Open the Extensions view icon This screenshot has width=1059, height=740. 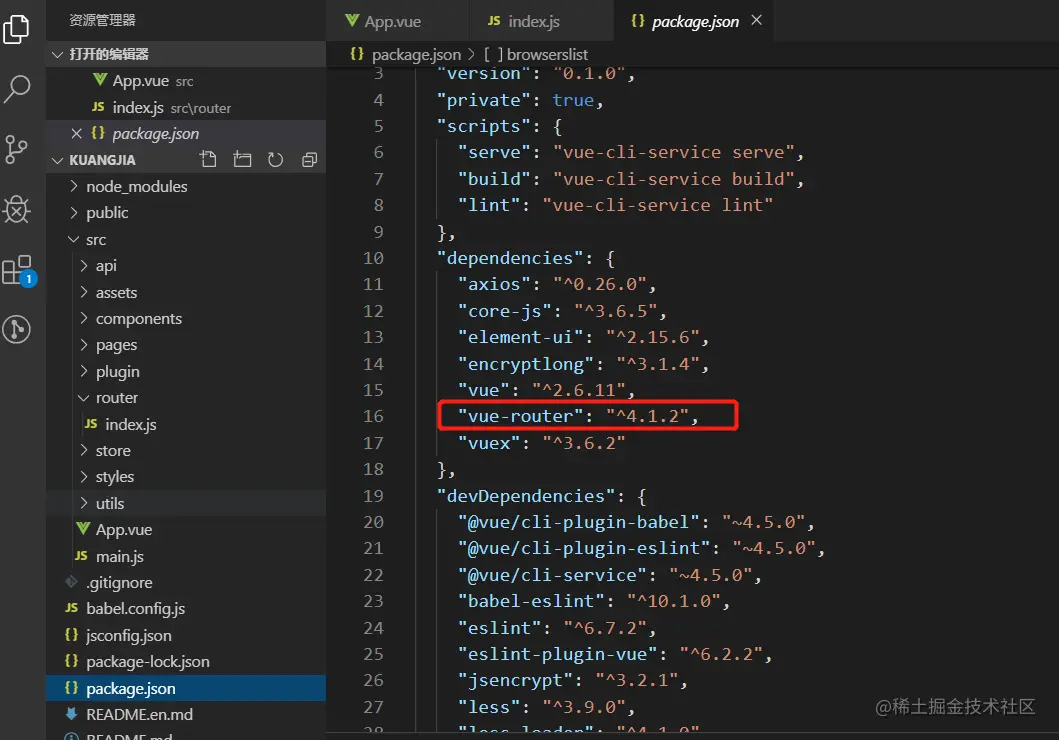(x=18, y=271)
